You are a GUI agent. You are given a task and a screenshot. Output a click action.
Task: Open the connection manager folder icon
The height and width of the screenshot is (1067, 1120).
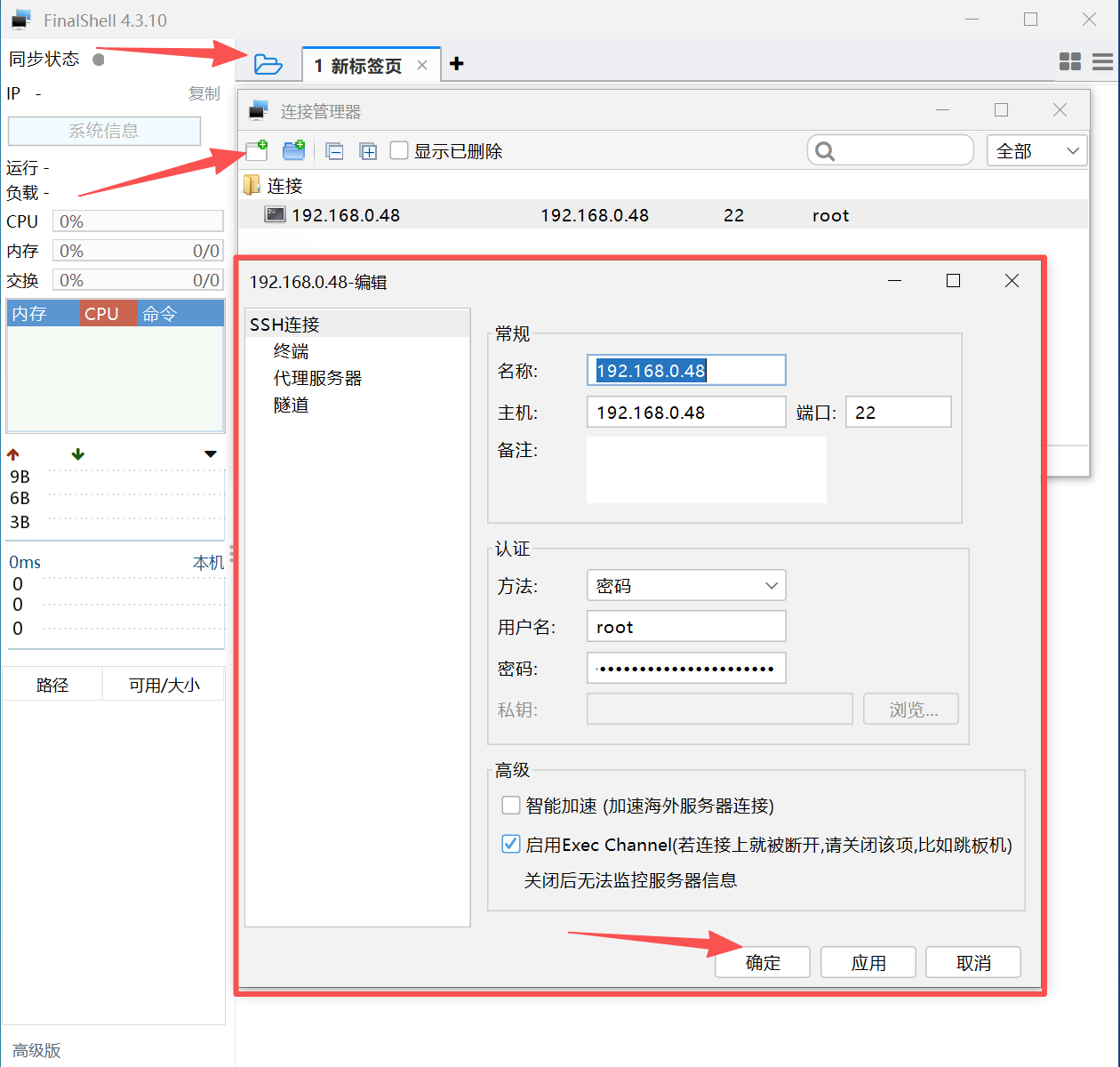click(268, 64)
